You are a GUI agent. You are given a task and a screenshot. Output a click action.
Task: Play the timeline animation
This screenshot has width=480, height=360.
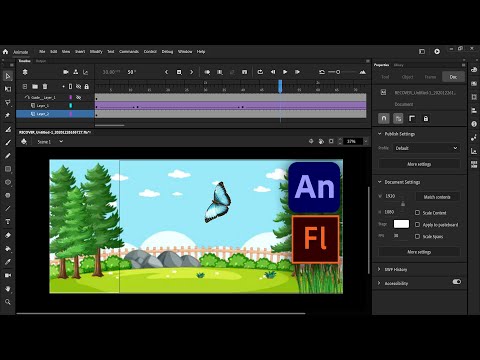[285, 72]
